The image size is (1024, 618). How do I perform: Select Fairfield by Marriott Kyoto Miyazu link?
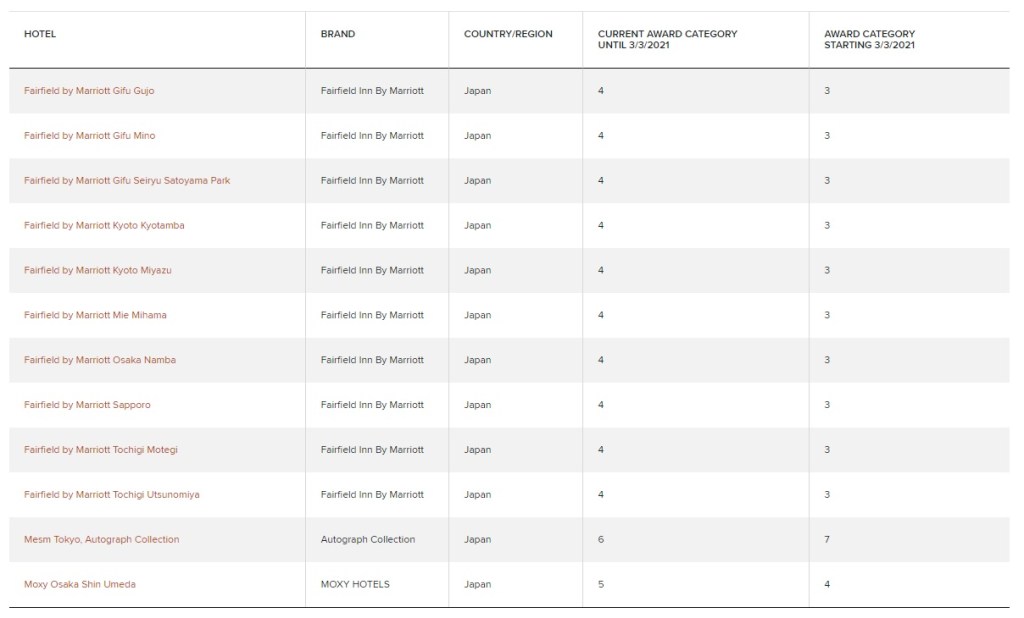tap(98, 271)
